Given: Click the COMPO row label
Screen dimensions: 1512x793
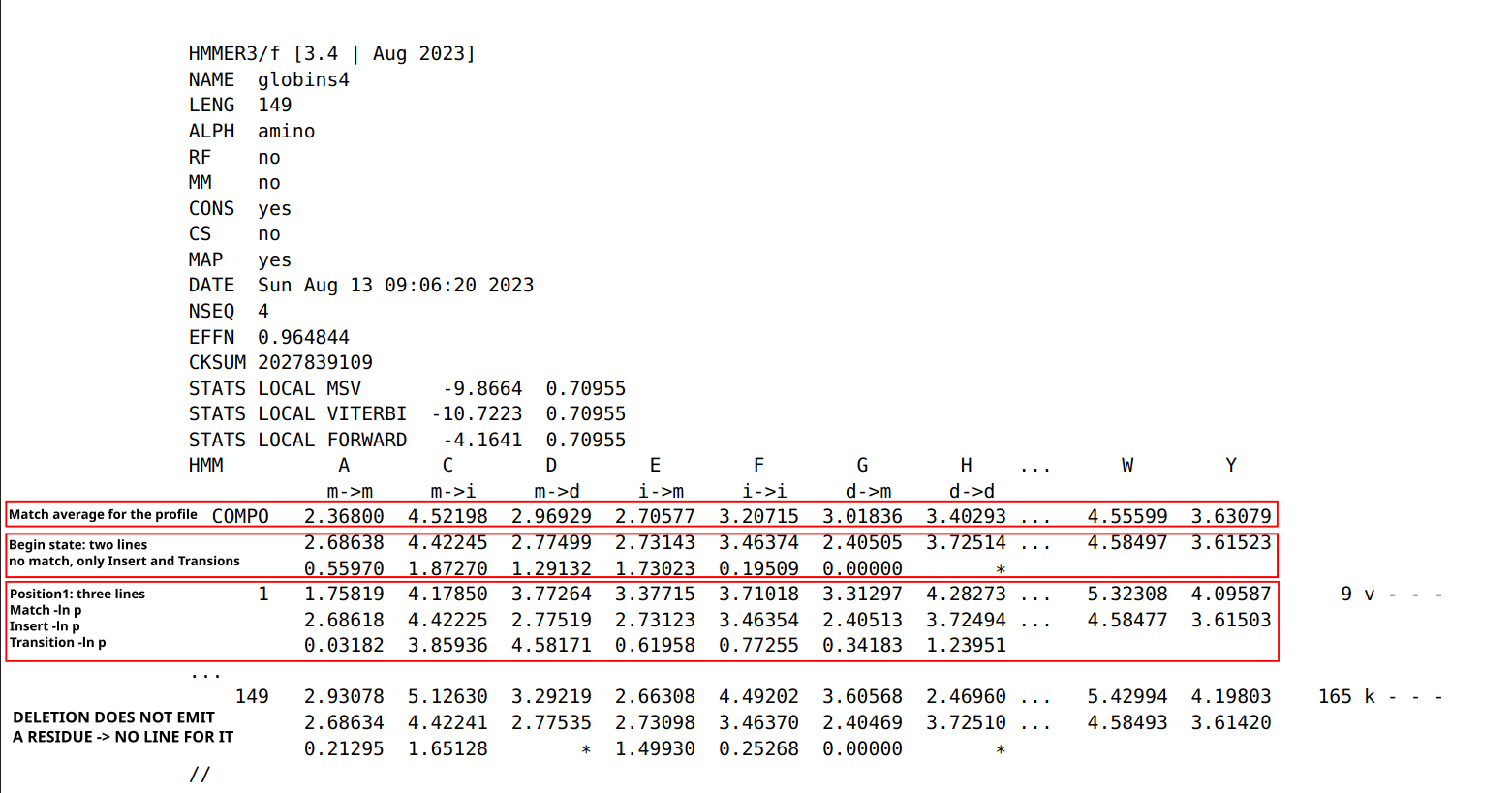Looking at the screenshot, I should pyautogui.click(x=240, y=516).
